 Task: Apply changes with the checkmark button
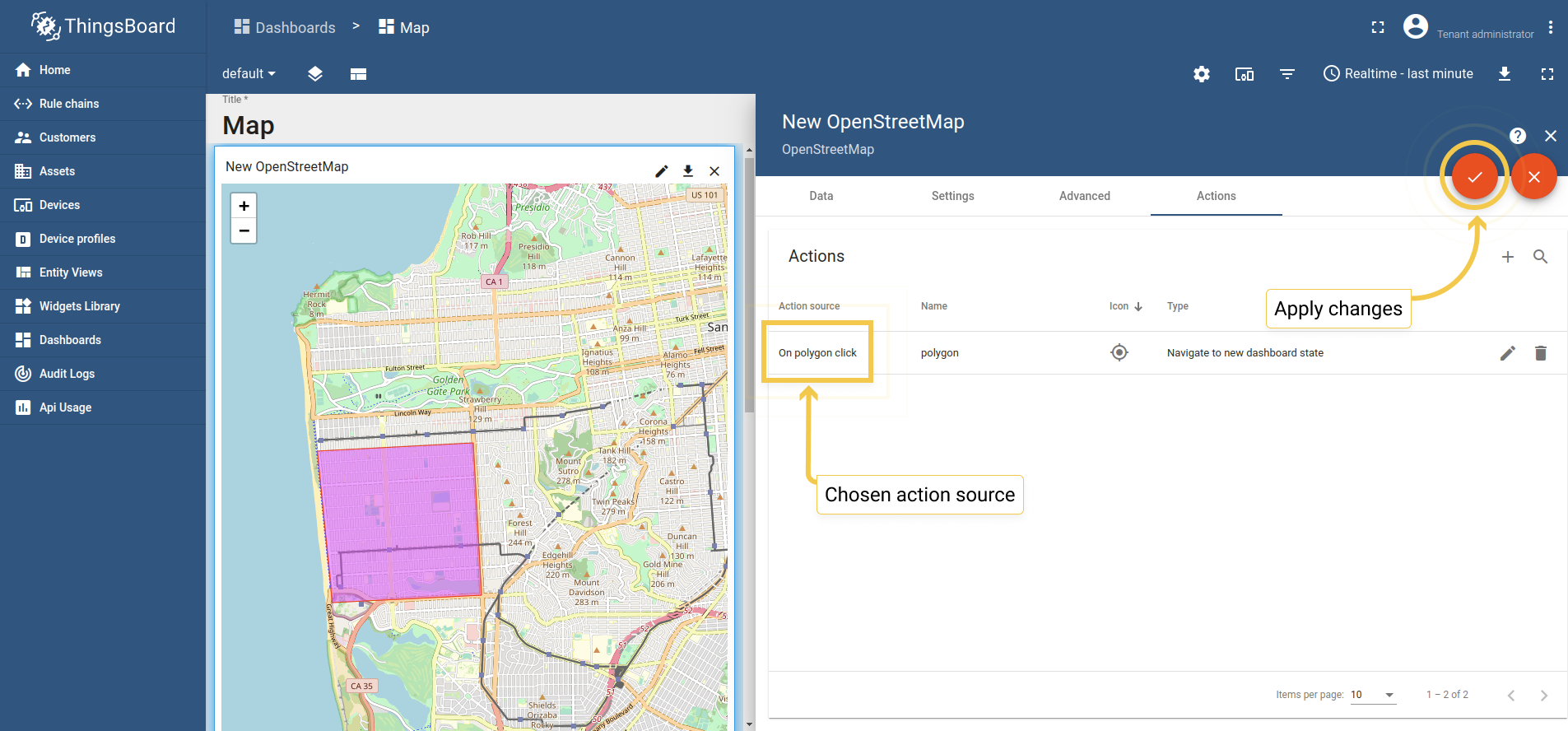1475,176
